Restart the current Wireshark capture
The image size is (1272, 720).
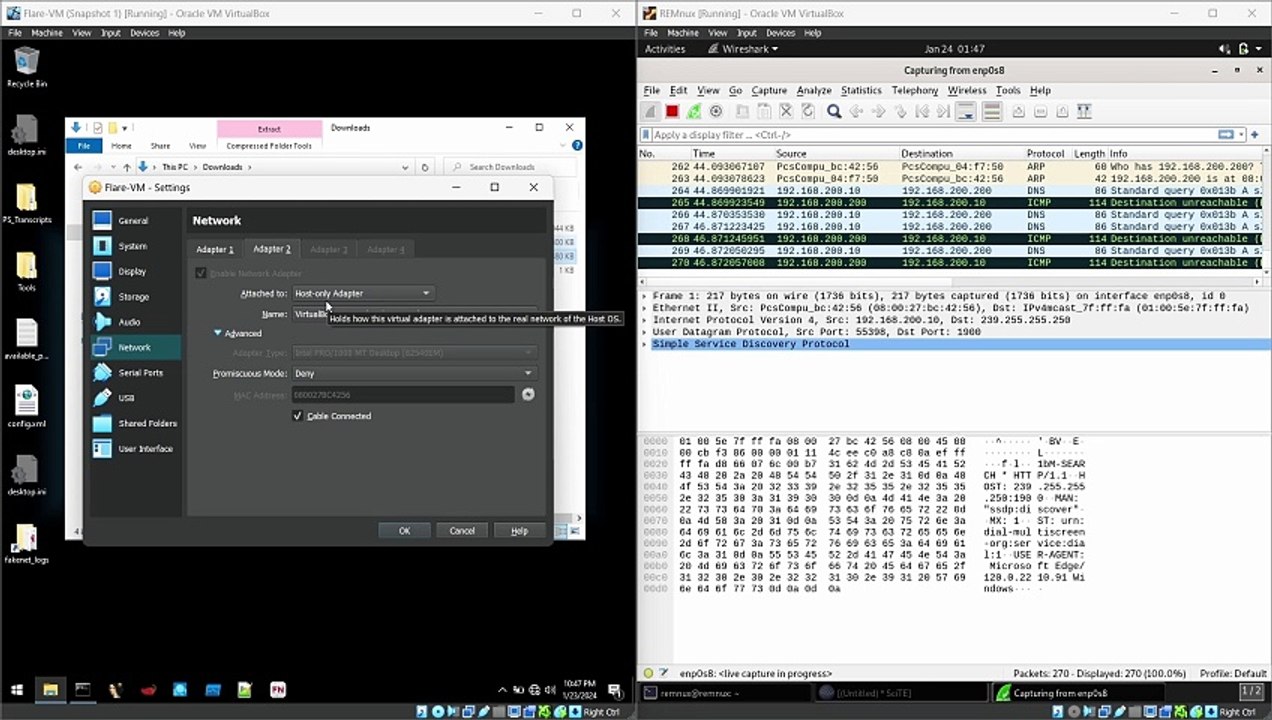tap(694, 112)
